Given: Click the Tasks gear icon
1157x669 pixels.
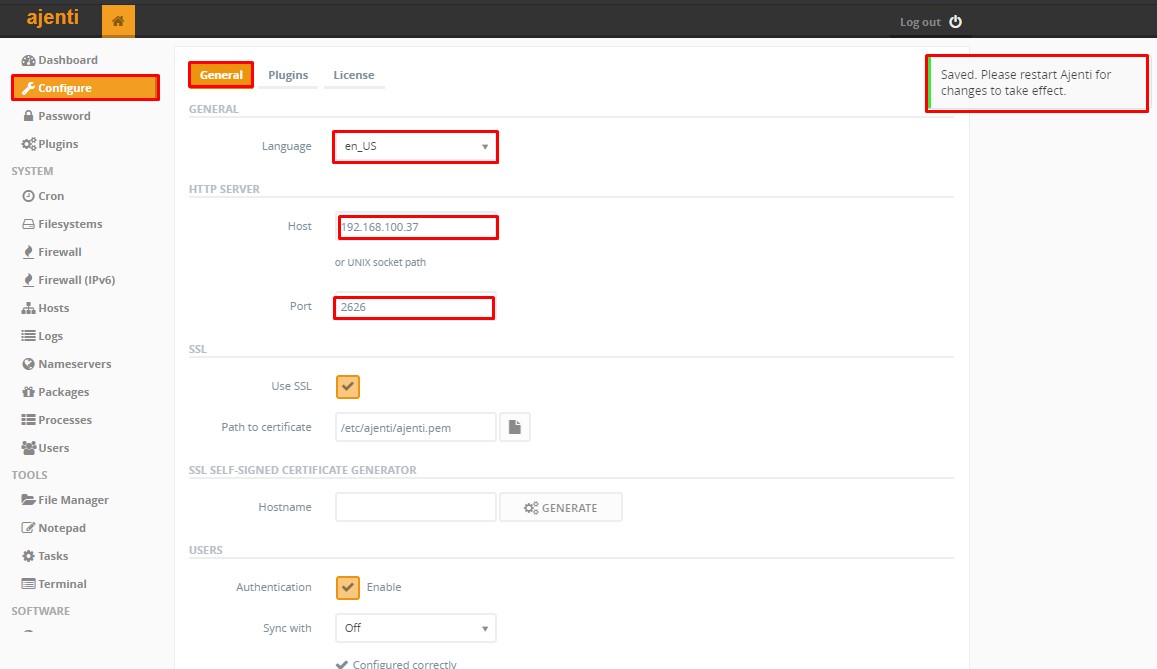Looking at the screenshot, I should pos(28,556).
